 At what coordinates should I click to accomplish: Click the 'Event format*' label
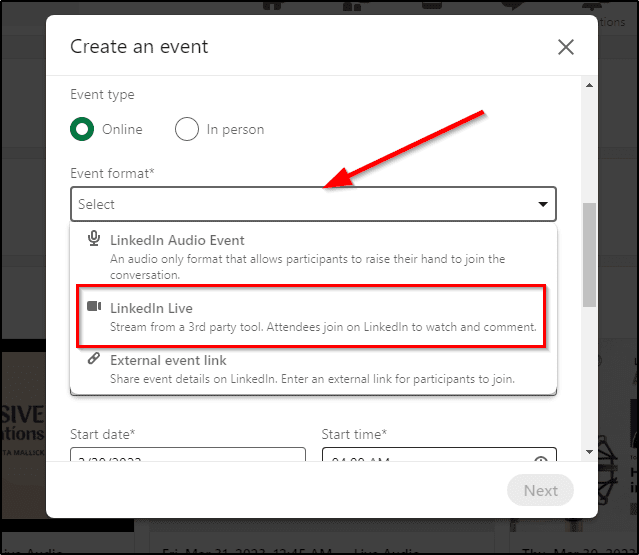click(112, 173)
